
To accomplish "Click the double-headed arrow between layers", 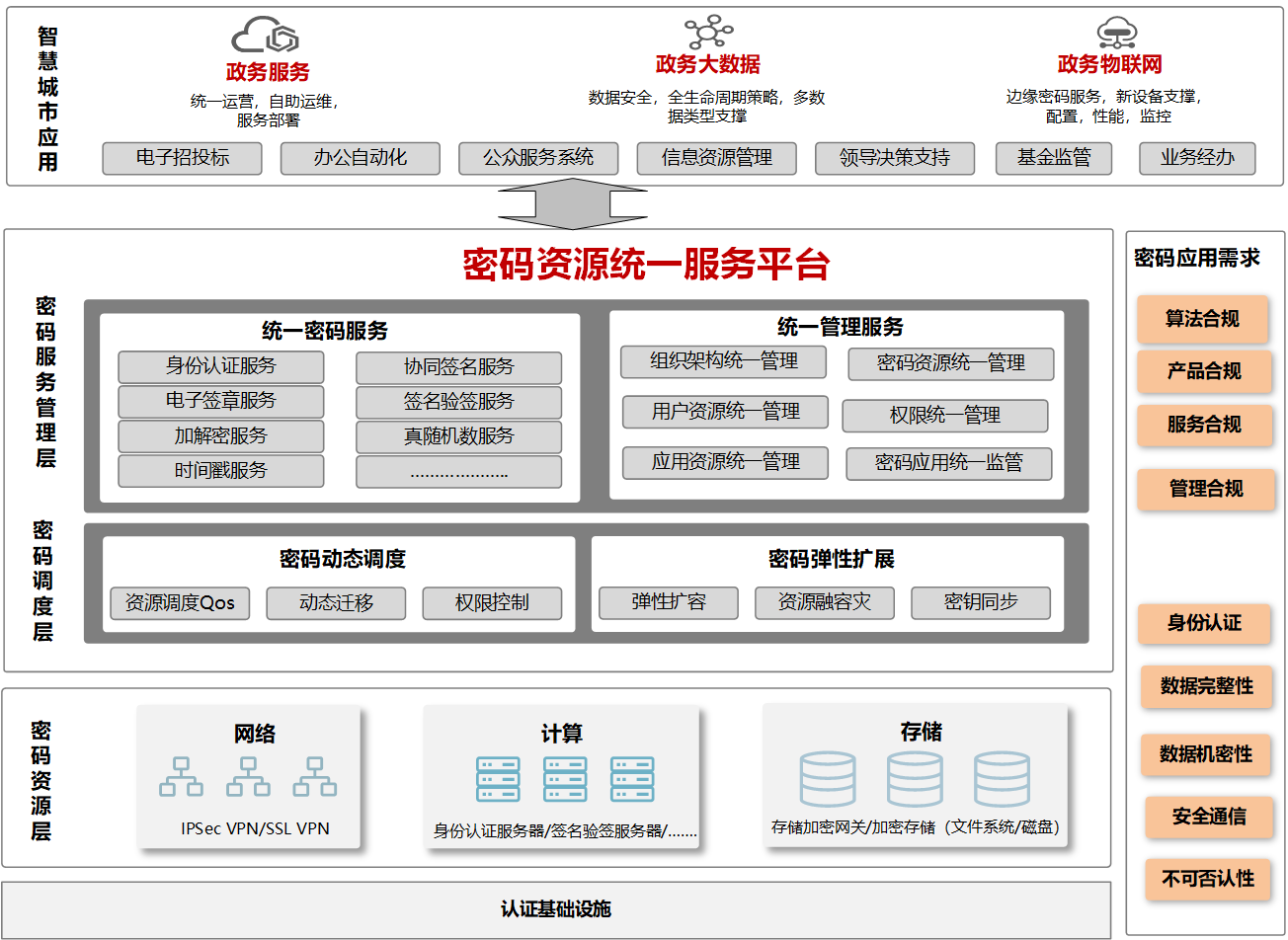I will tap(573, 204).
